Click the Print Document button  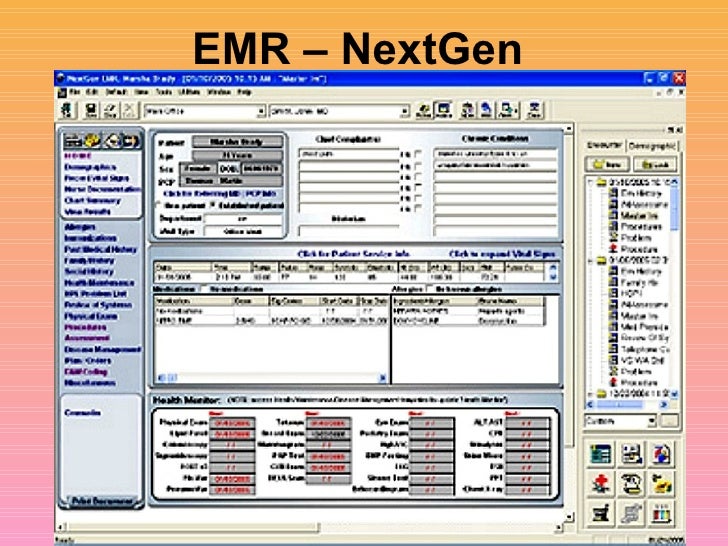click(102, 501)
